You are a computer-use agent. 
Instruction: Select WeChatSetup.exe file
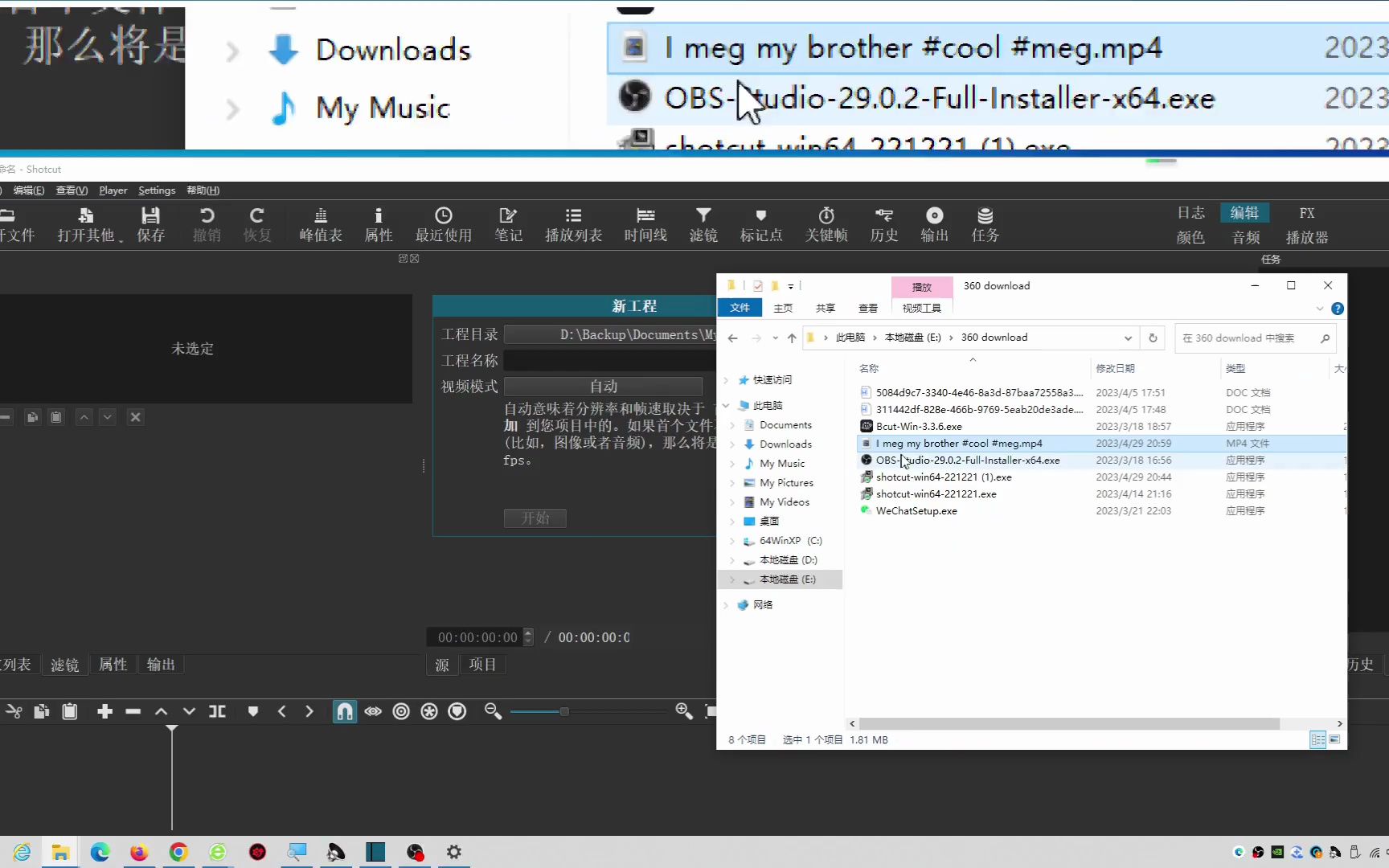[916, 511]
